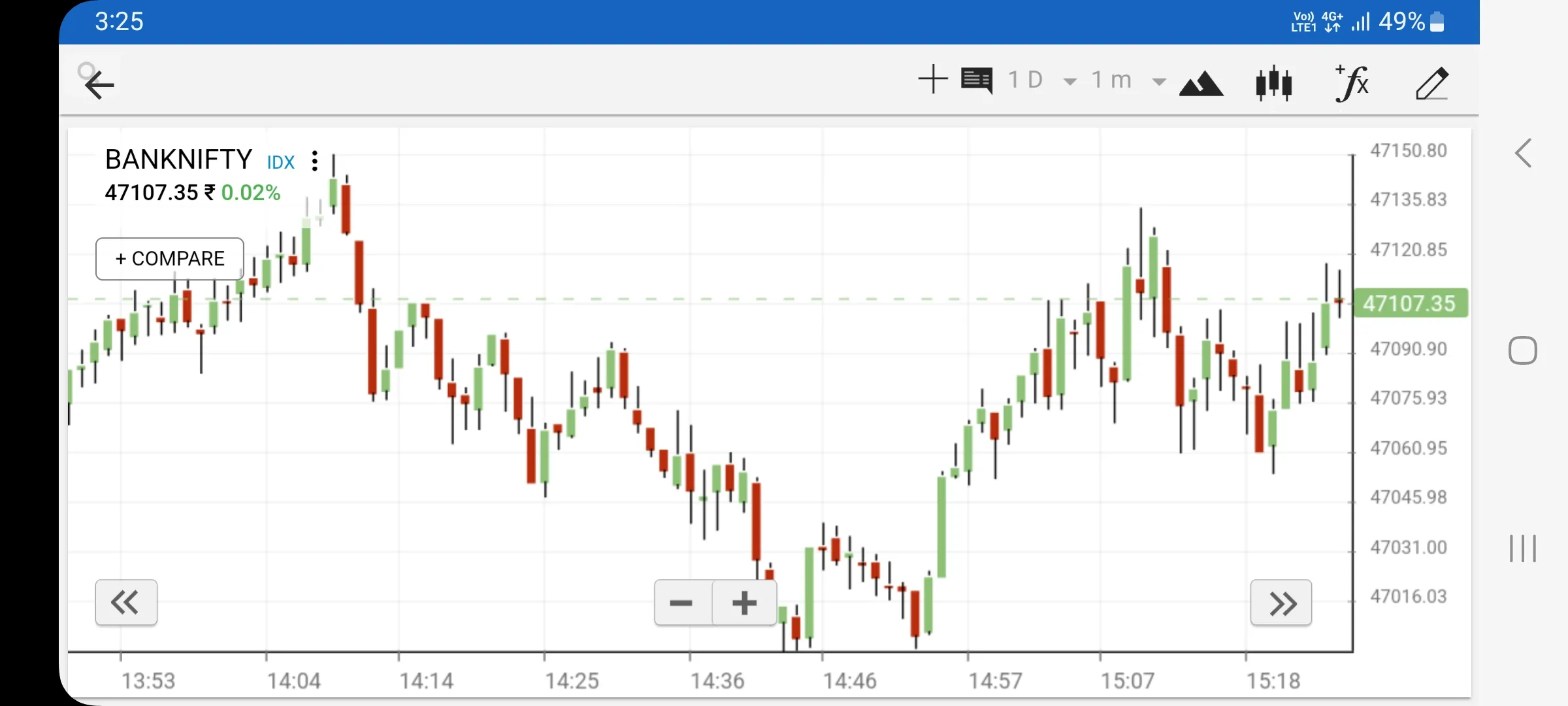Click the fast-forward >> navigation button
The image size is (1568, 706).
tap(1283, 601)
